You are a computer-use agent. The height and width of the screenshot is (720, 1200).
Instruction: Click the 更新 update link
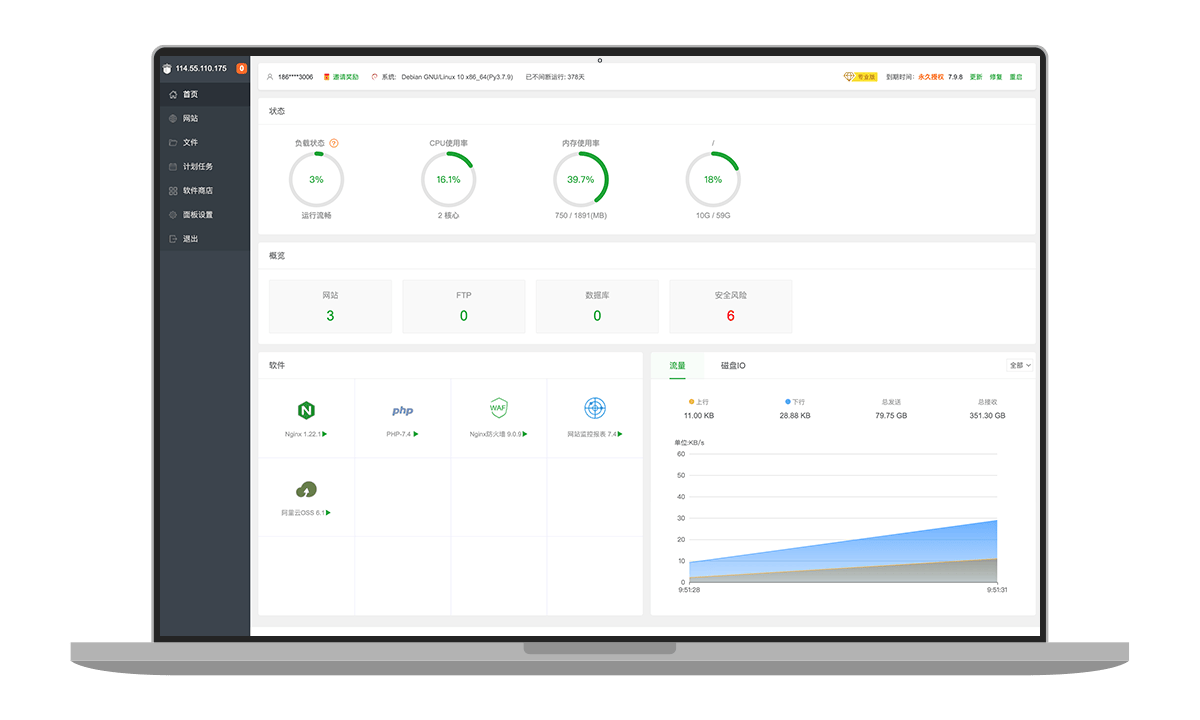pos(976,77)
